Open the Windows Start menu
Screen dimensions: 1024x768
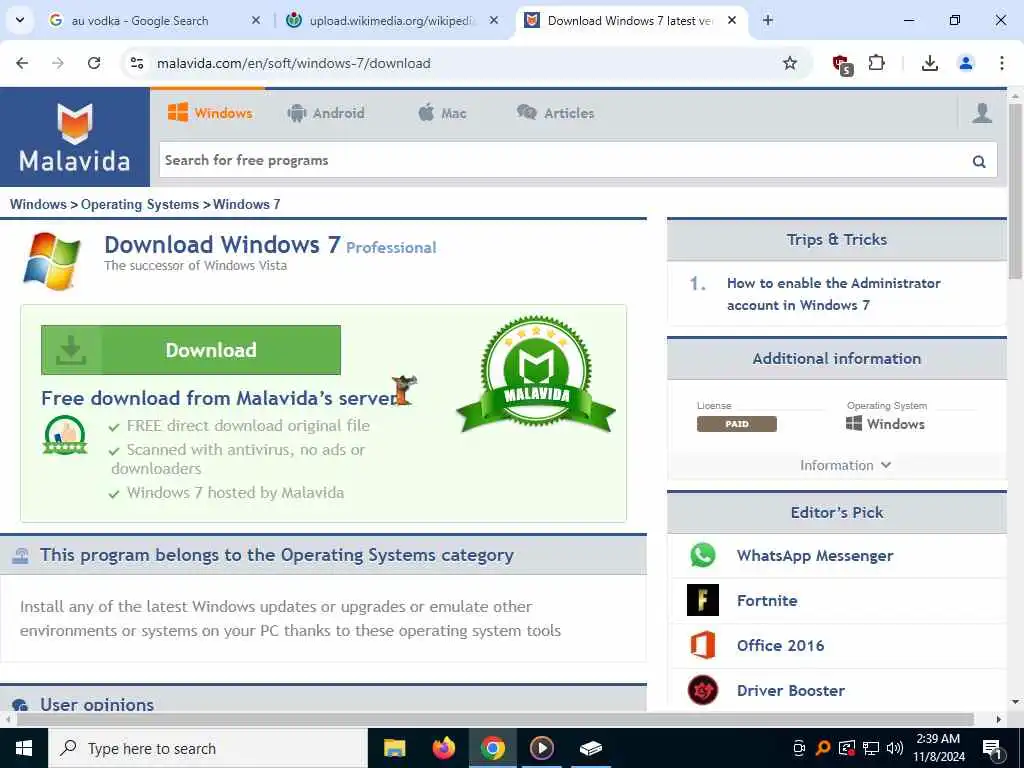click(24, 748)
